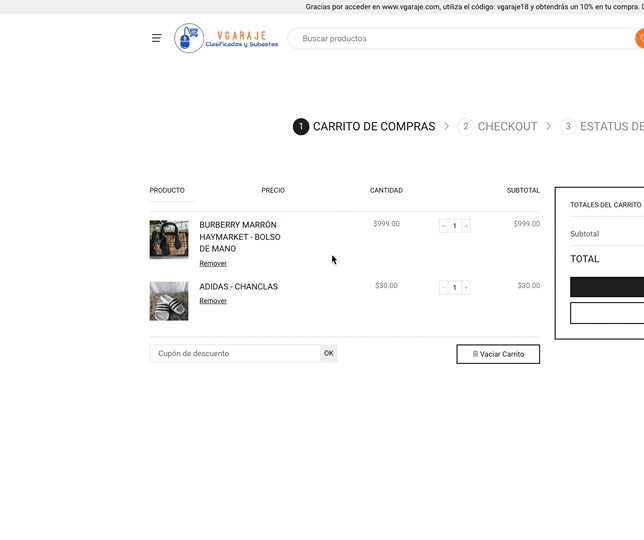
Task: Click the PRODUCTO column header
Action: [167, 191]
